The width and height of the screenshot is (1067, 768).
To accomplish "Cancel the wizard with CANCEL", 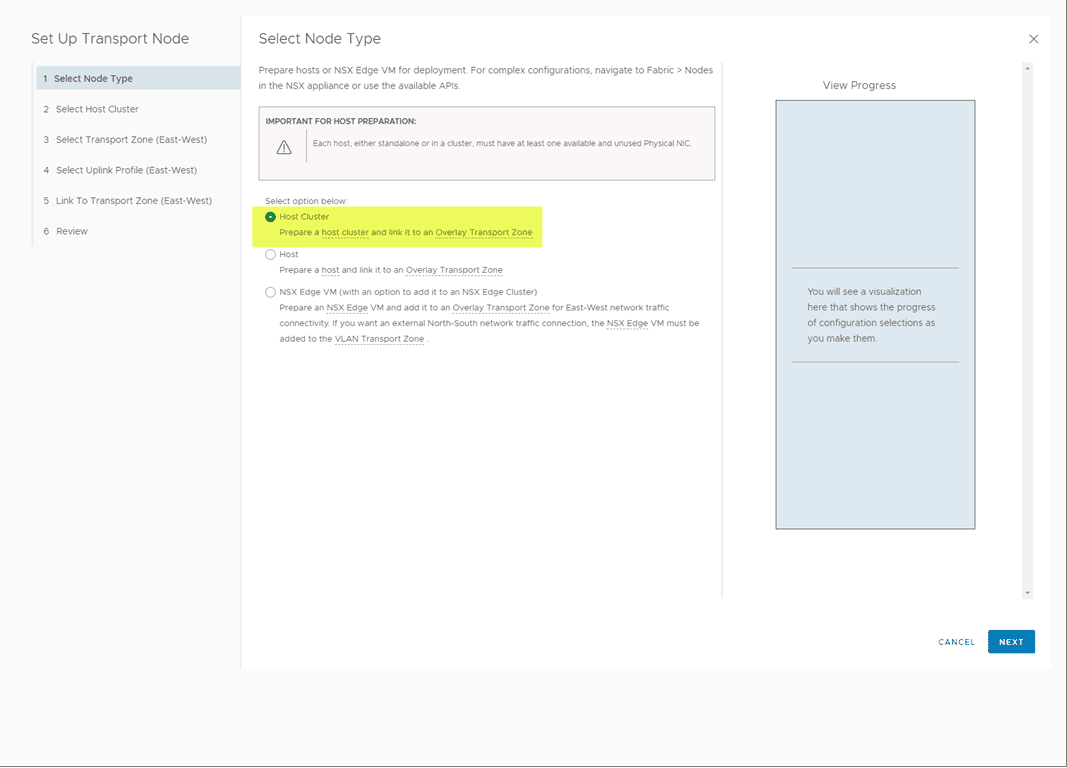I will pyautogui.click(x=956, y=642).
